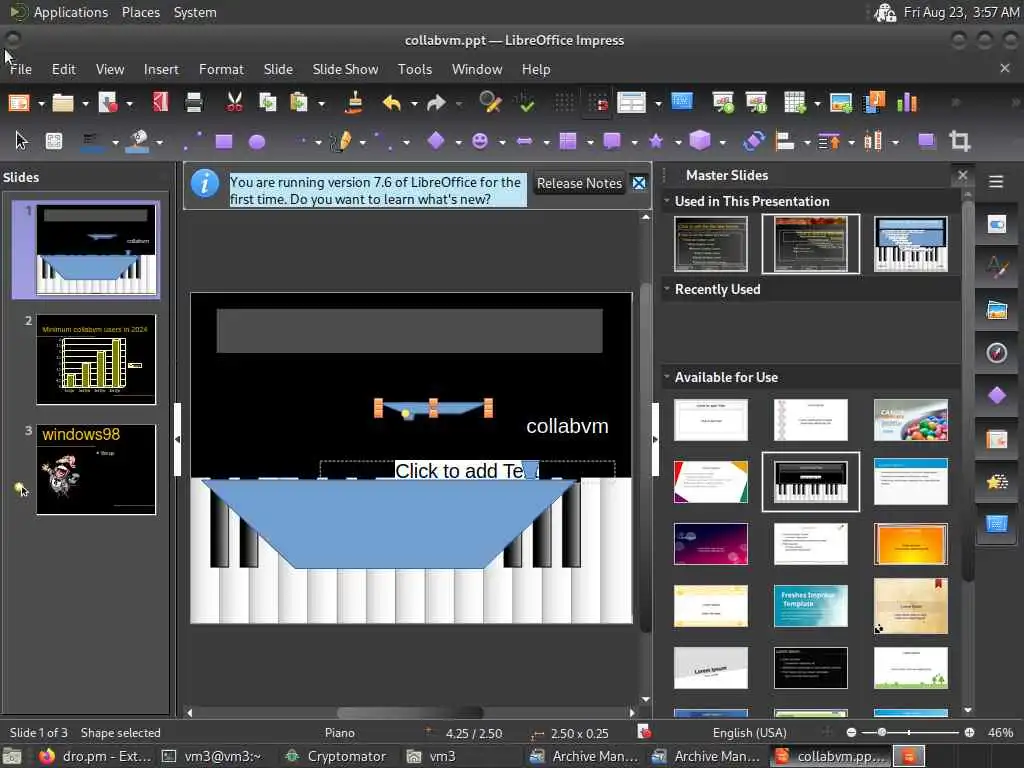Open the Stars and Banners dropdown
Image resolution: width=1024 pixels, height=768 pixels.
click(x=678, y=142)
